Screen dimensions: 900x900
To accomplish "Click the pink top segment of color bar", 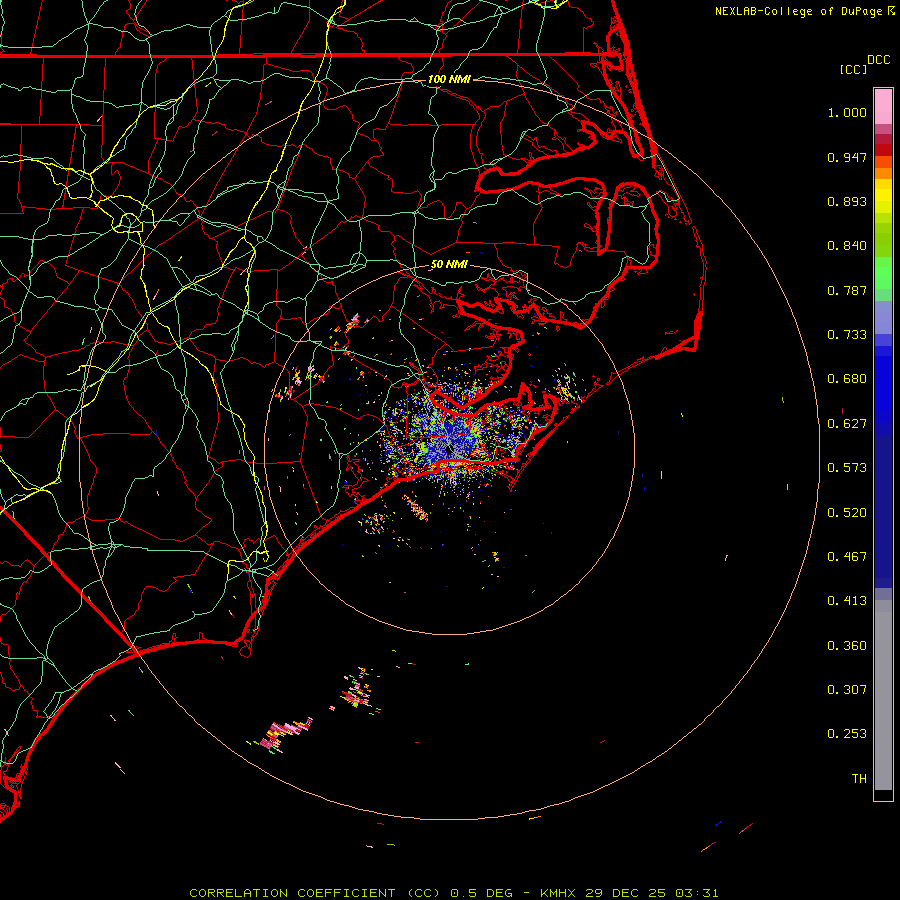I will click(883, 107).
